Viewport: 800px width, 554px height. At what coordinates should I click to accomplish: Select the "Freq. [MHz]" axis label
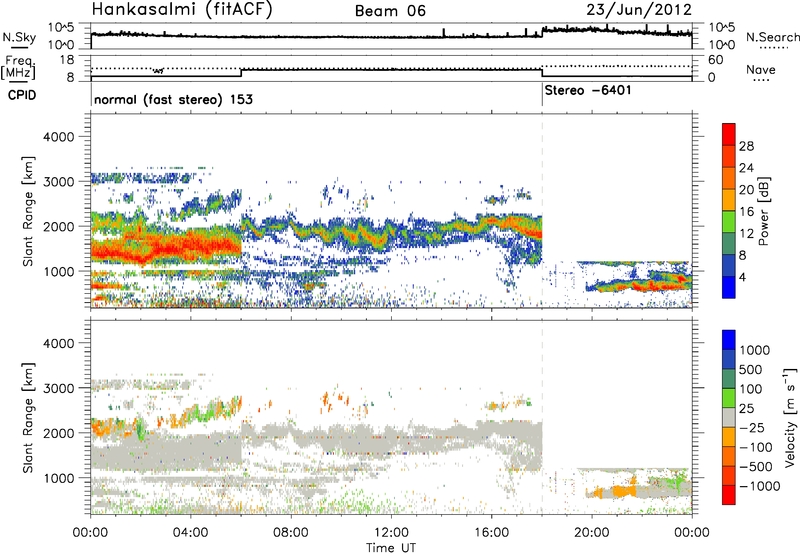pos(19,67)
